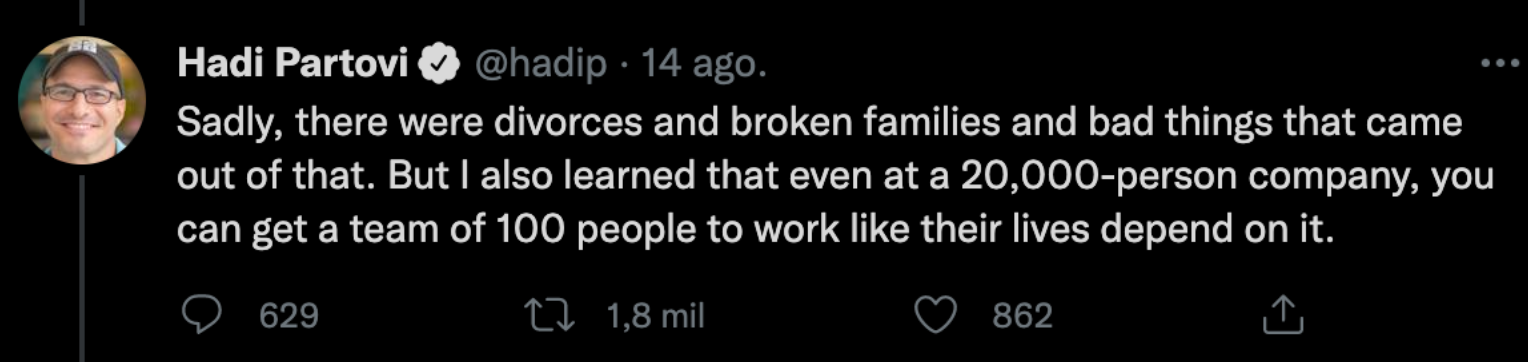Retweet using the retweet arrows icon
The image size is (1528, 362).
558,316
